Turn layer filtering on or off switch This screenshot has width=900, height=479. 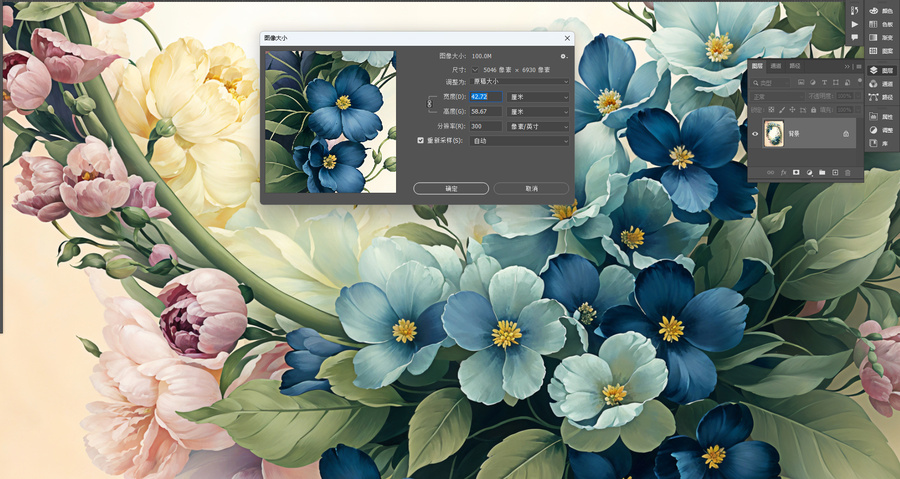pos(860,82)
